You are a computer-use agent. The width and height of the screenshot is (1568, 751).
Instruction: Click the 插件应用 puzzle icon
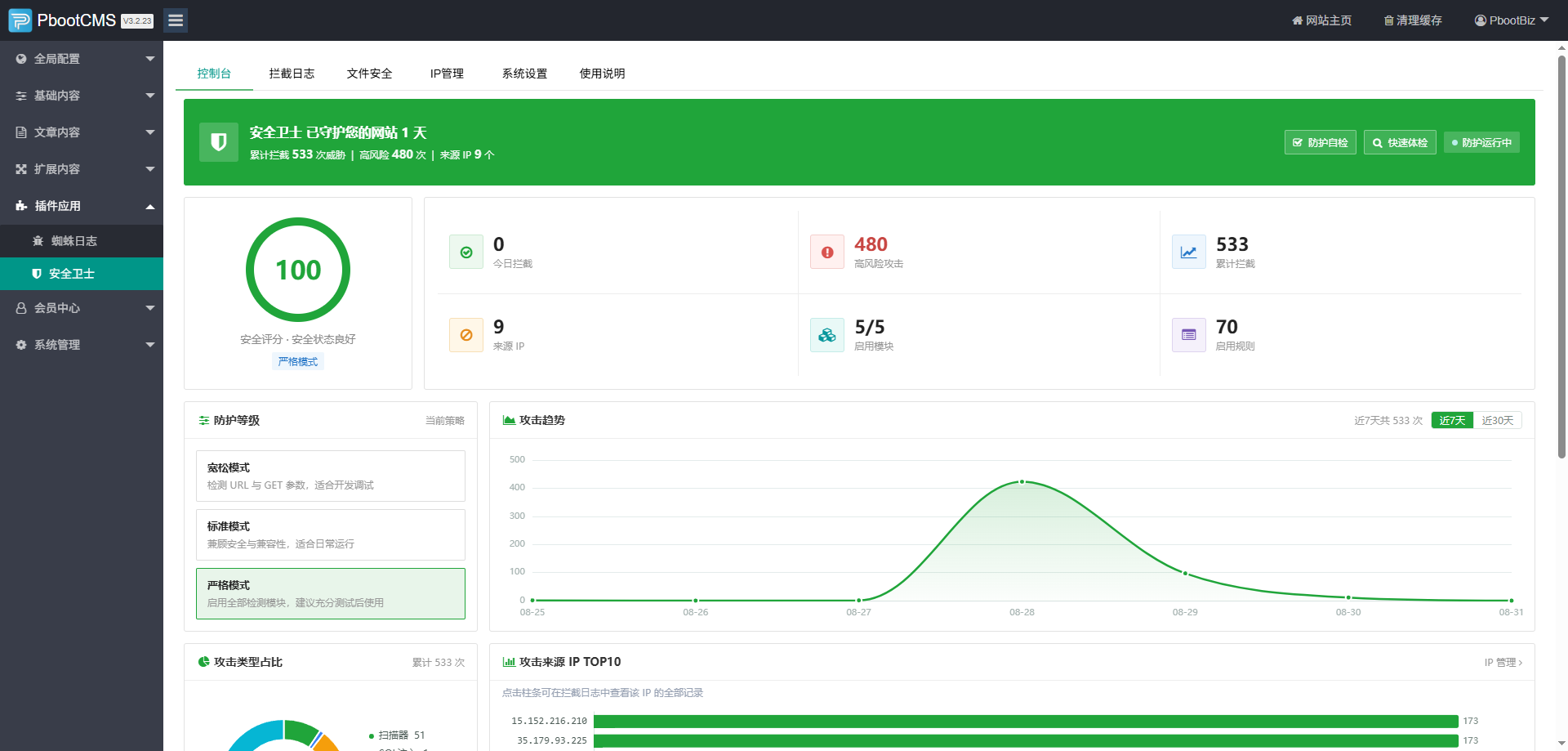coord(21,206)
